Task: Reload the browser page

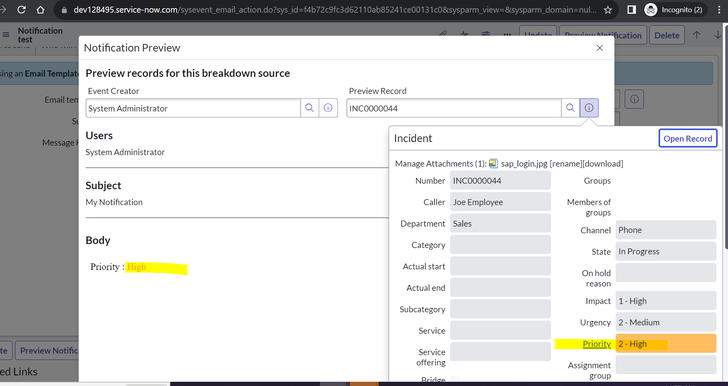Action: point(21,10)
